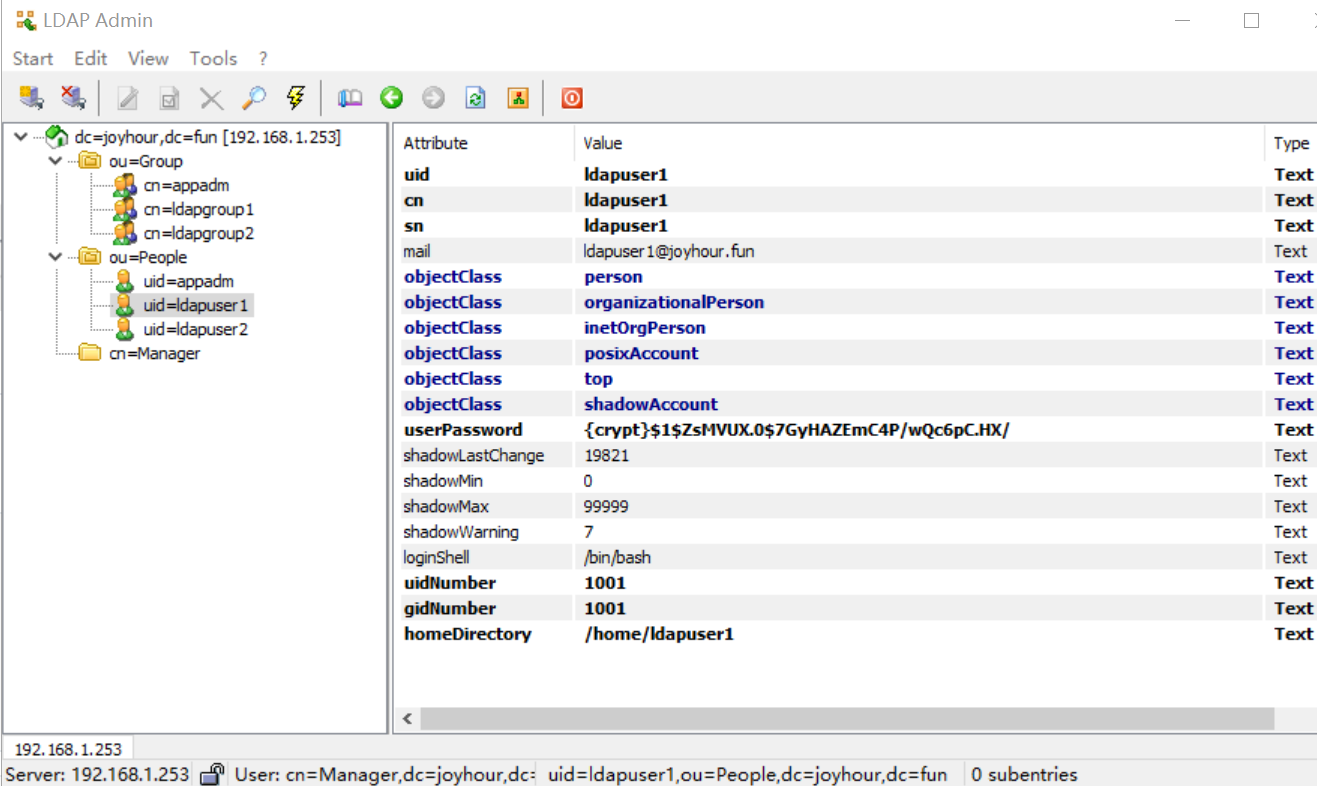Click the user icon beside uid=appadm
The image size is (1317, 786).
point(125,281)
